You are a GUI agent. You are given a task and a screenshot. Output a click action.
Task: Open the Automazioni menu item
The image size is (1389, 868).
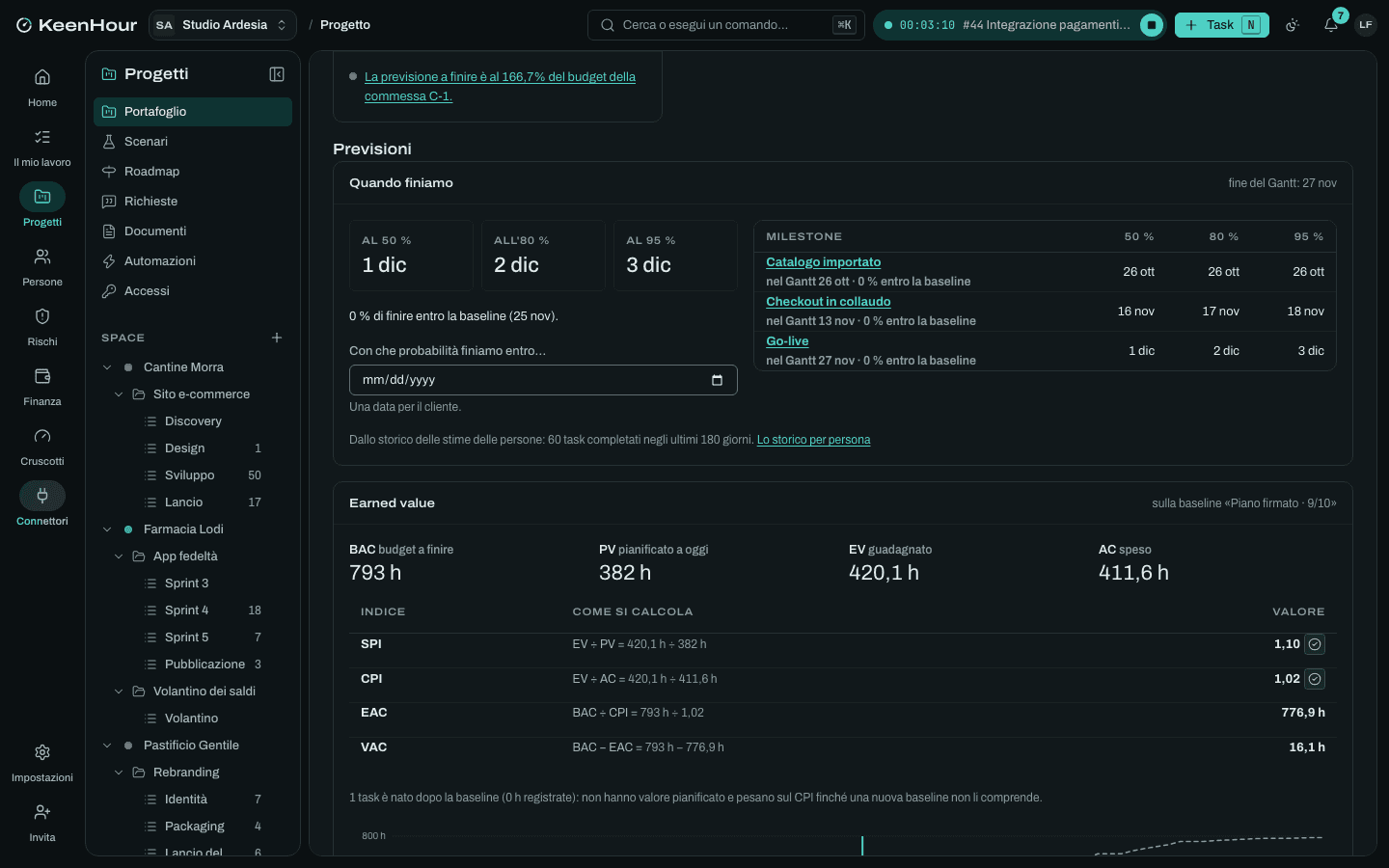(193, 261)
